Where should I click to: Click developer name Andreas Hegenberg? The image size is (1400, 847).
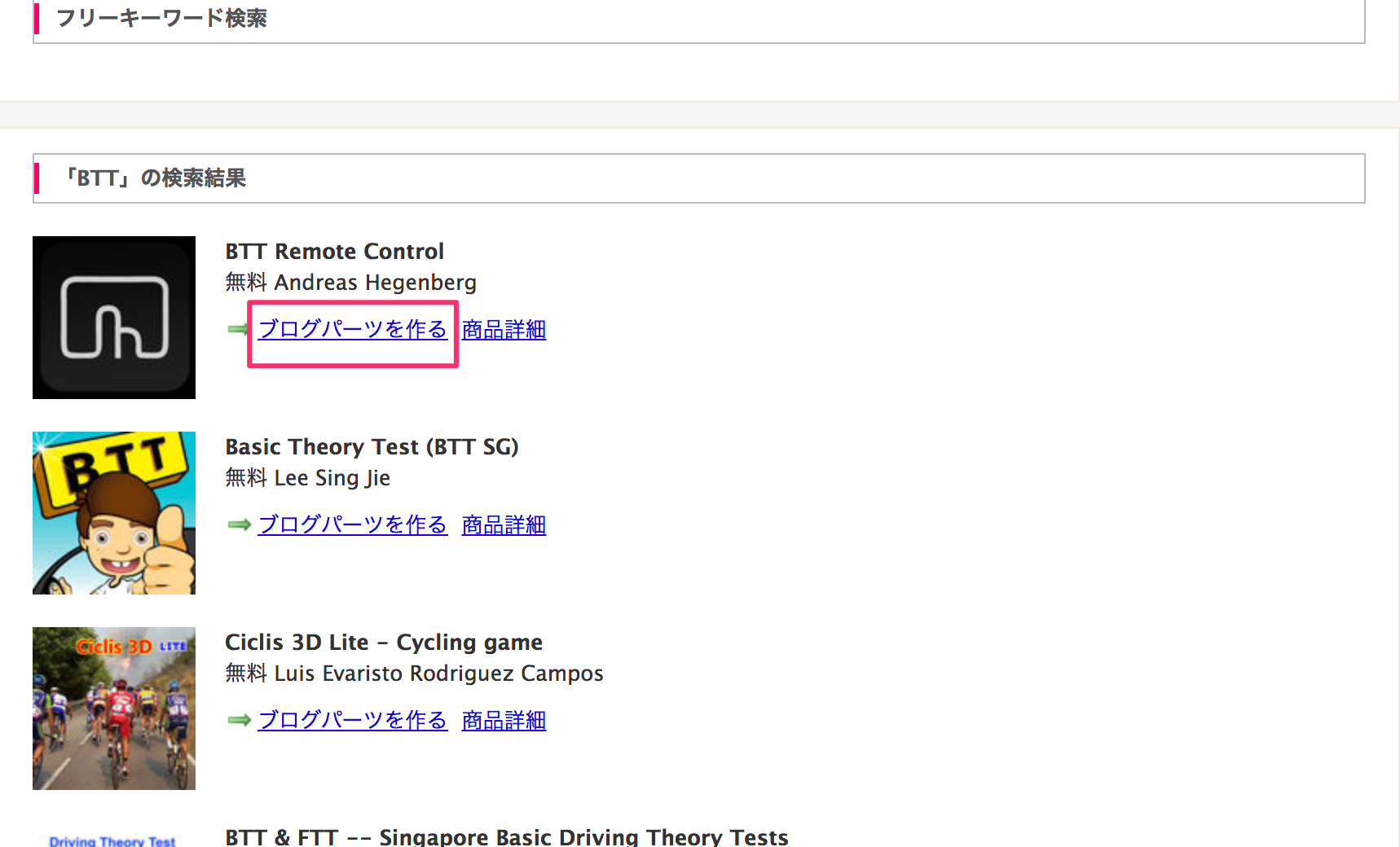pos(376,283)
